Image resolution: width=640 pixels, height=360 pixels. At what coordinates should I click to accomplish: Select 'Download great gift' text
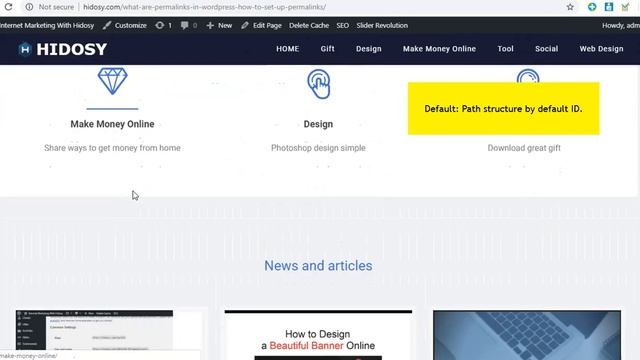coord(524,148)
